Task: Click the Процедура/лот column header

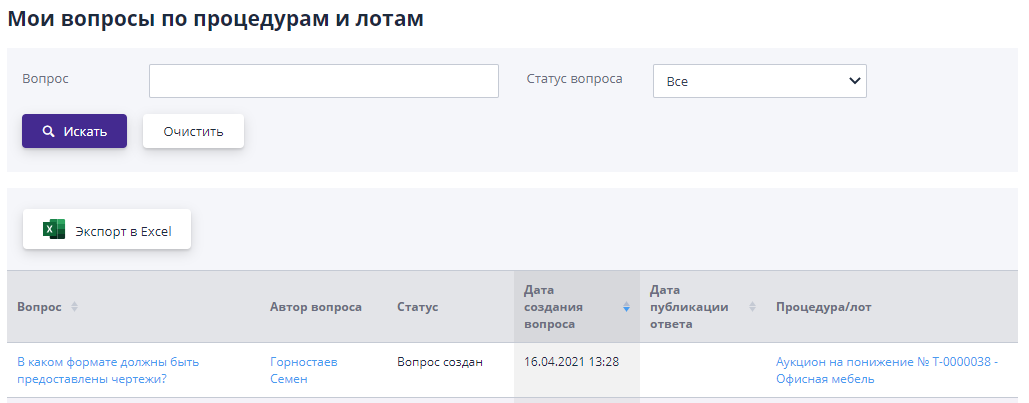Action: 824,307
